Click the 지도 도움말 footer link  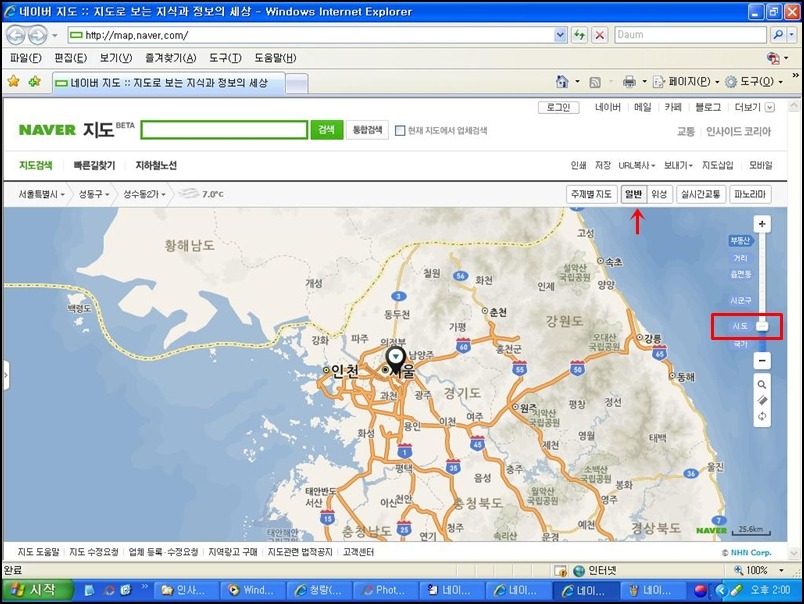[x=38, y=552]
